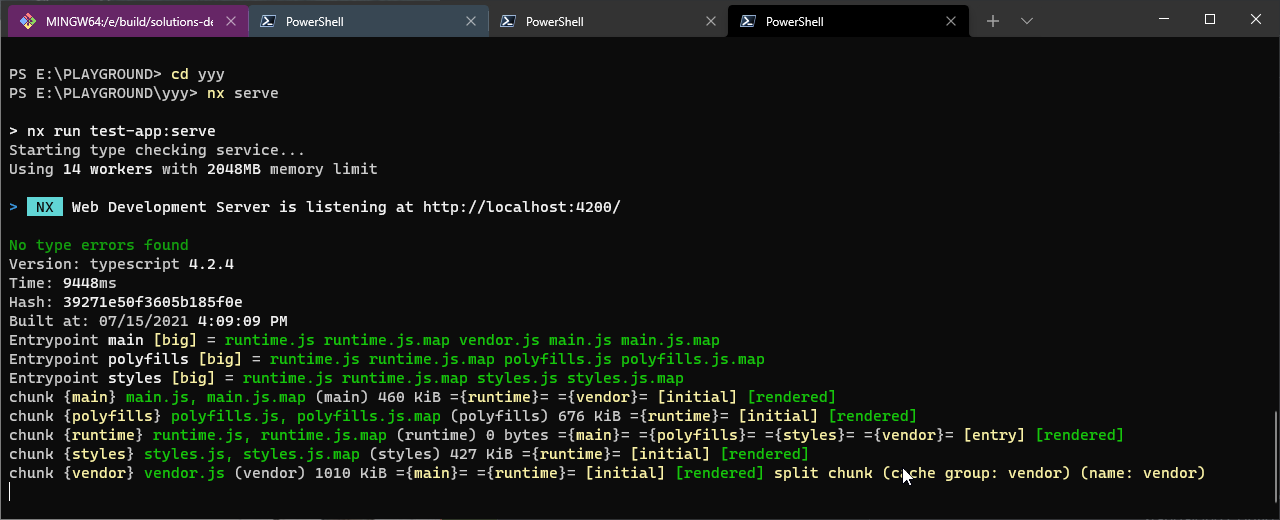Image resolution: width=1280 pixels, height=520 pixels.
Task: Click 'Using 14 workers' line
Action: click(193, 169)
